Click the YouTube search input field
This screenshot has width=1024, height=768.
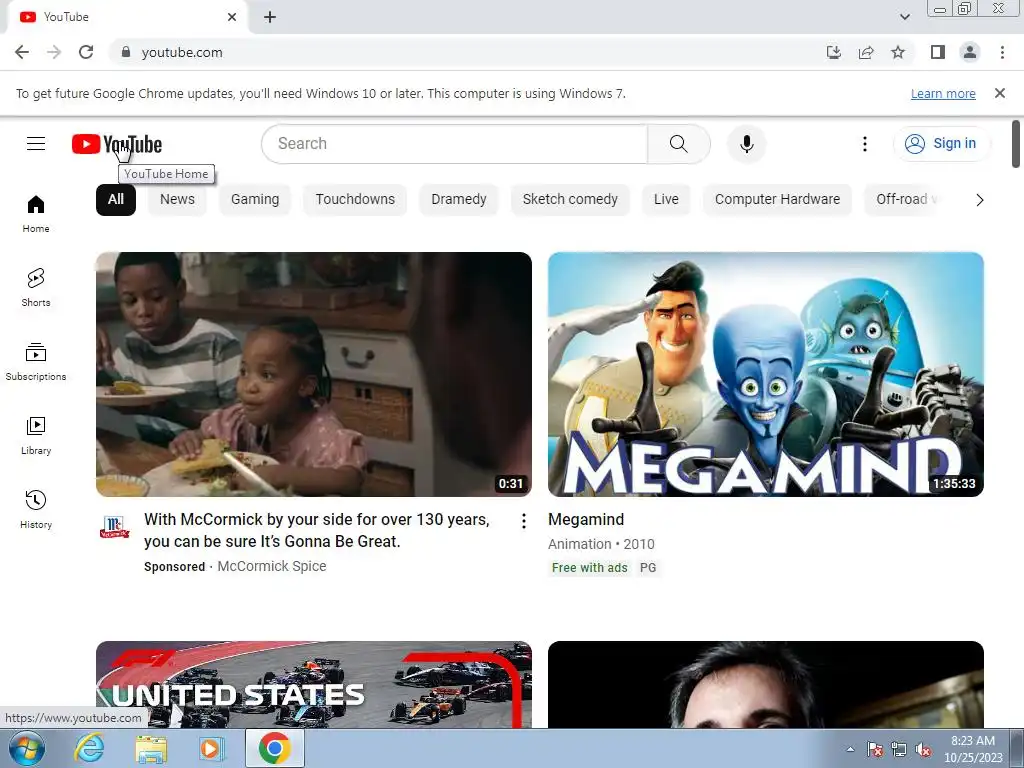455,144
